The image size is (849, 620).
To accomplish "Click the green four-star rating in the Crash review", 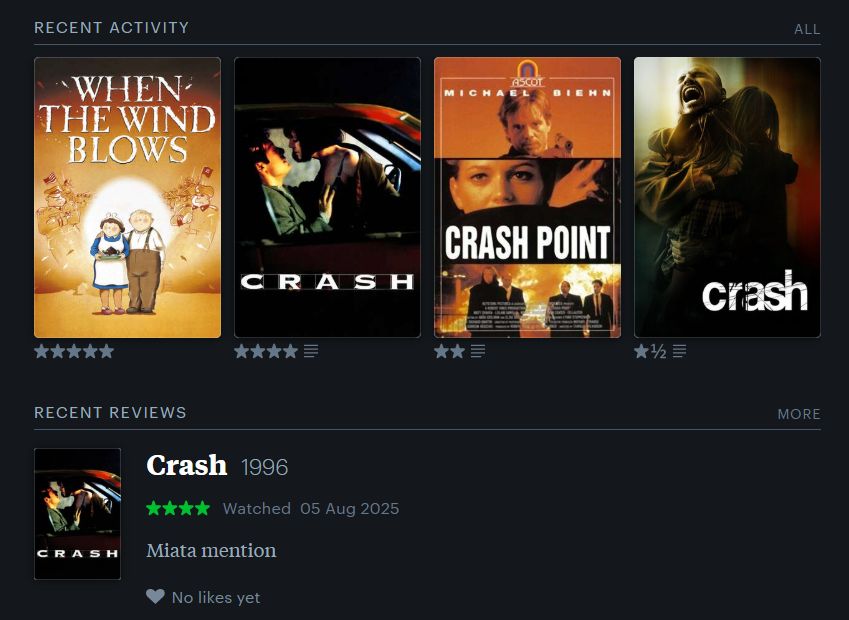I will pyautogui.click(x=178, y=508).
